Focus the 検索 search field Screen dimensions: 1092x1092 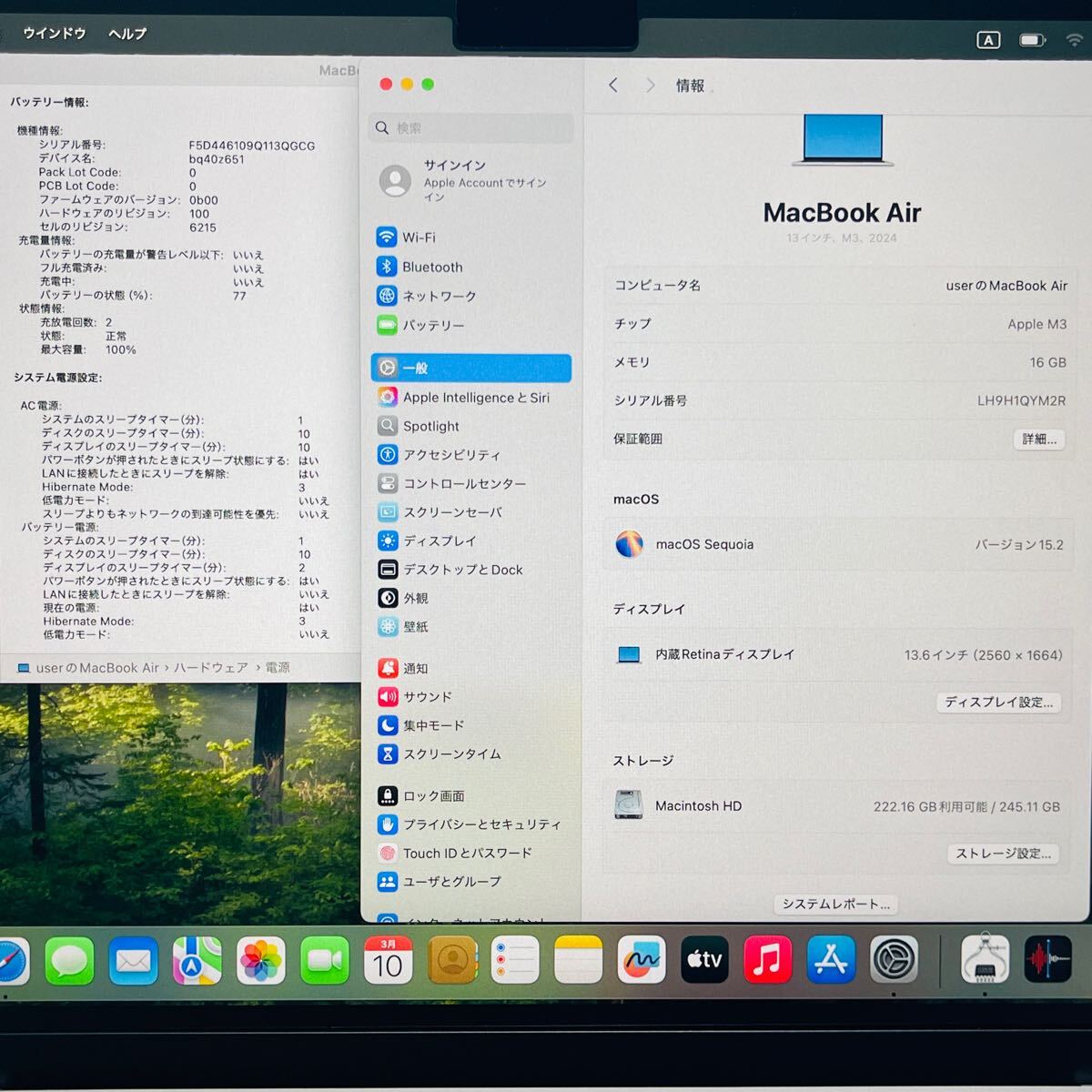[x=470, y=128]
